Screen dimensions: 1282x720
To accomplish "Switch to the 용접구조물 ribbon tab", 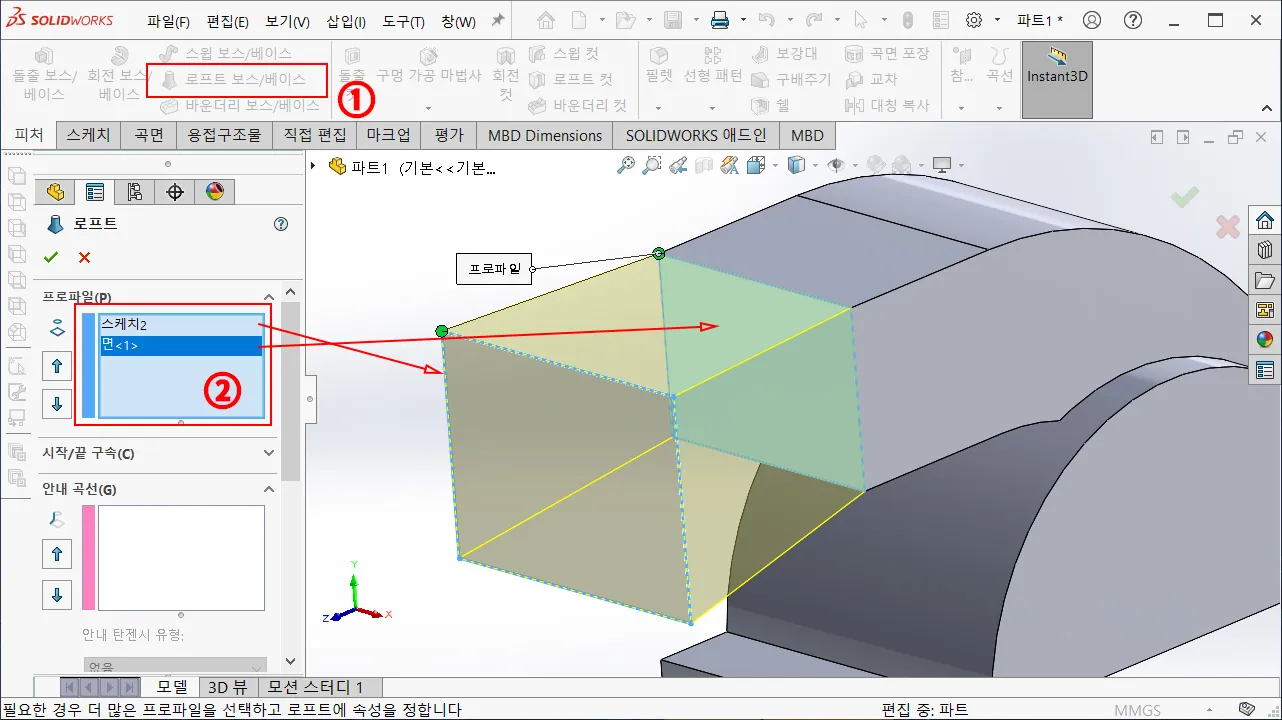I will [x=224, y=135].
